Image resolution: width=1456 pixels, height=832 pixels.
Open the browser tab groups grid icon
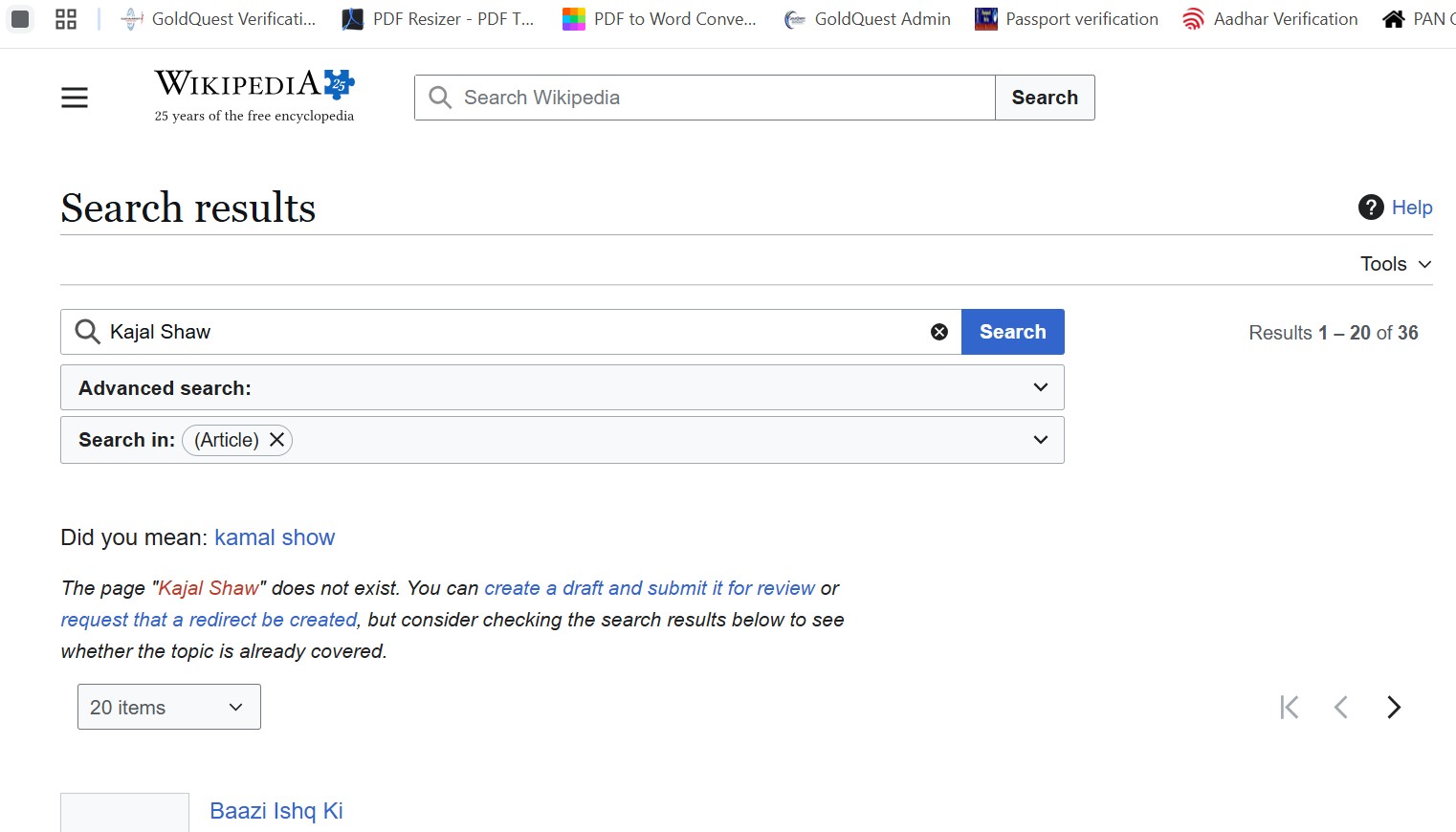click(66, 19)
